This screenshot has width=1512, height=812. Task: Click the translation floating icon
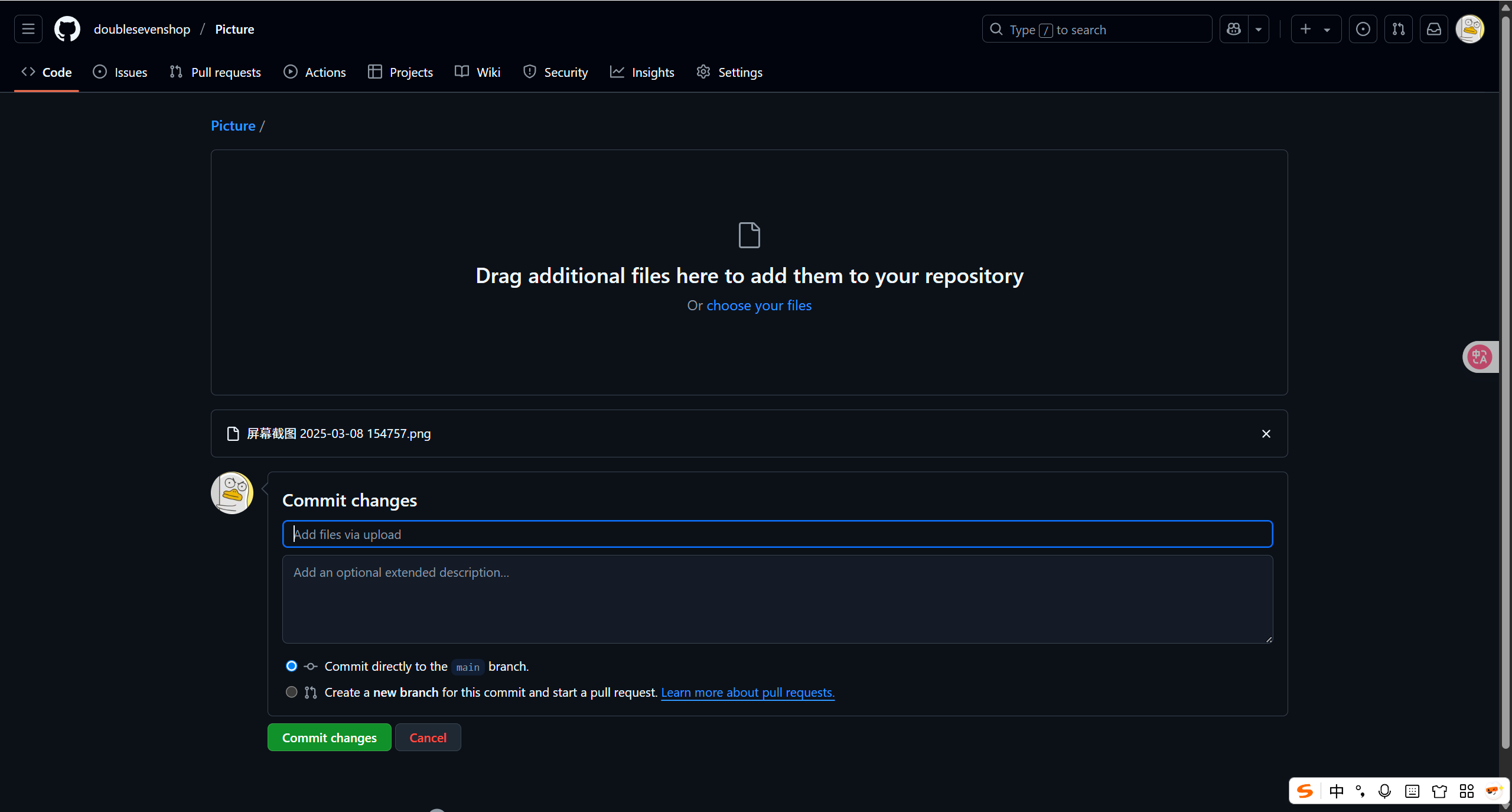[1480, 357]
